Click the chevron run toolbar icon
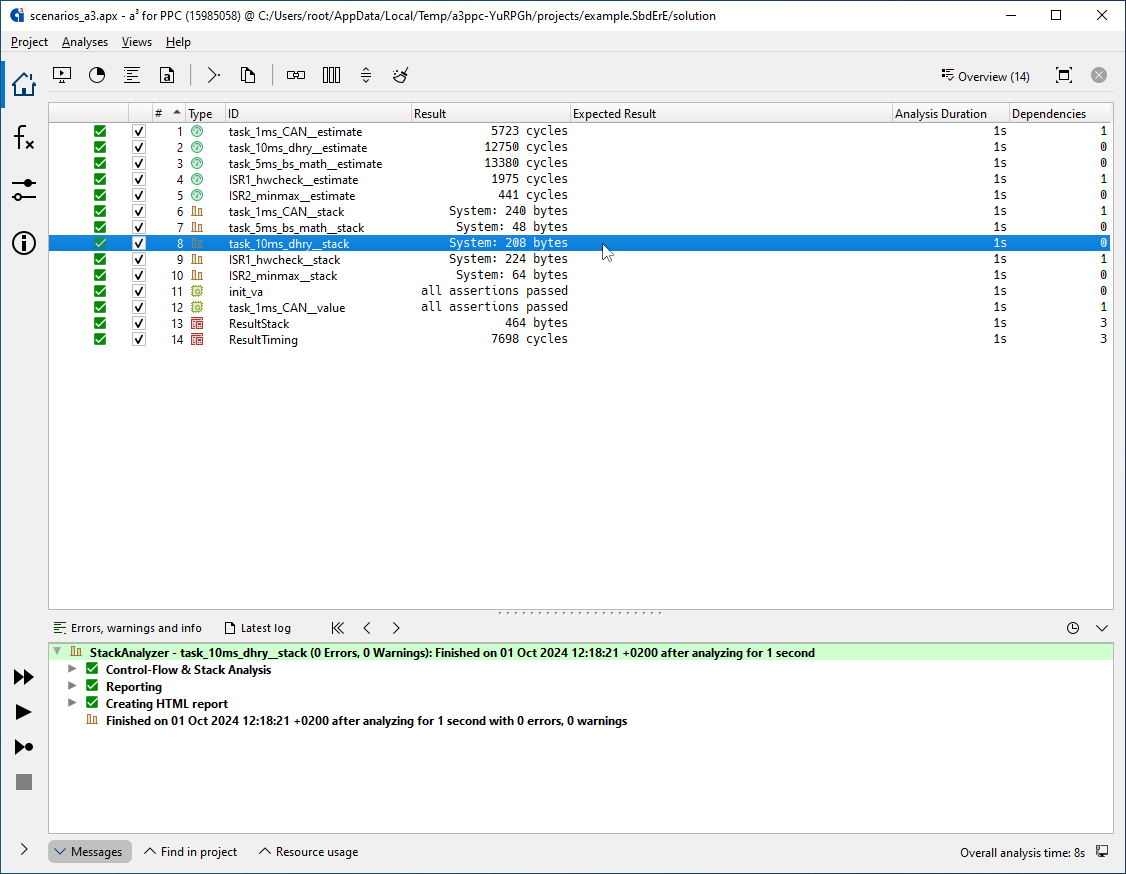The height and width of the screenshot is (874, 1126). point(213,75)
